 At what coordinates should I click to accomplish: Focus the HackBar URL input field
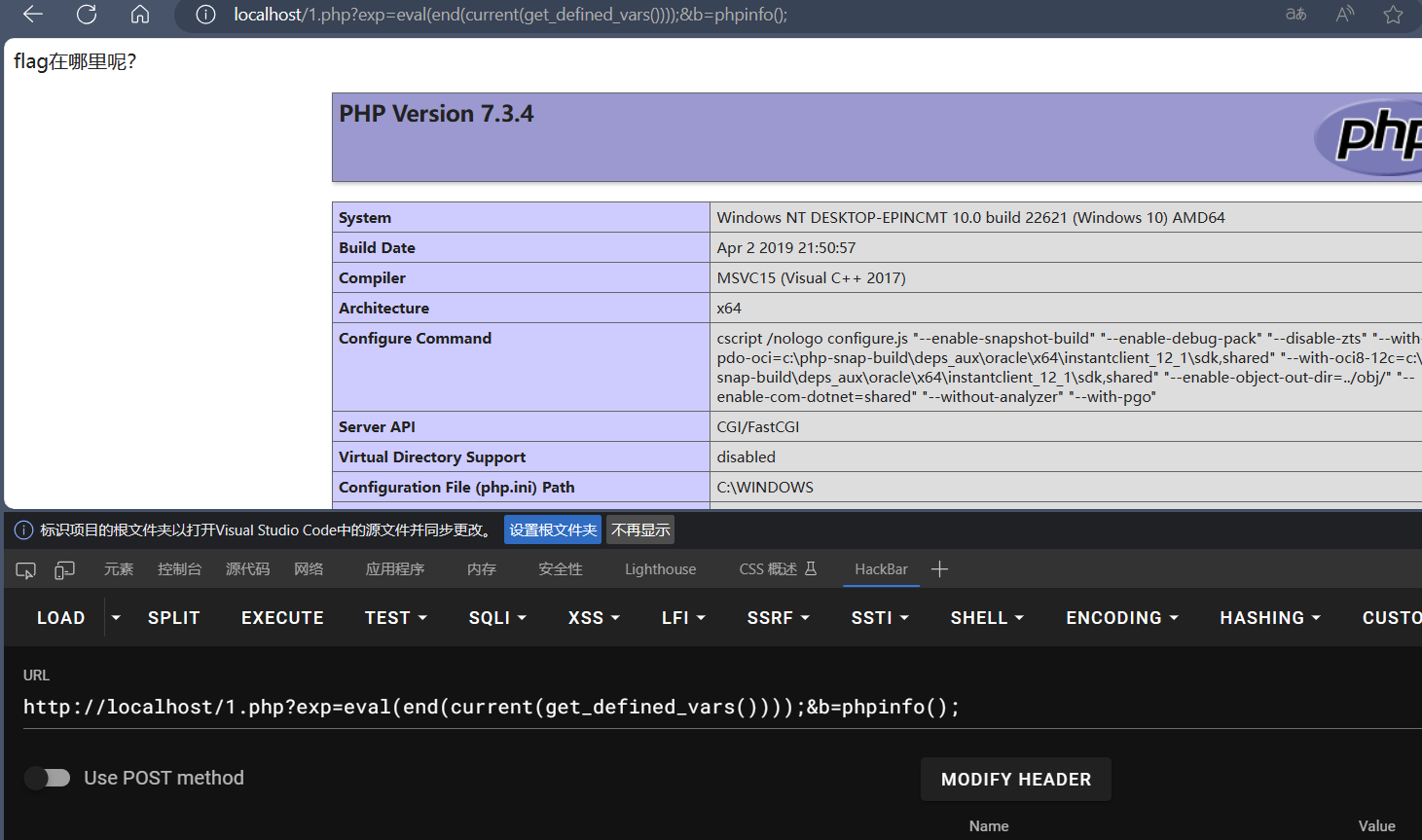(x=720, y=707)
